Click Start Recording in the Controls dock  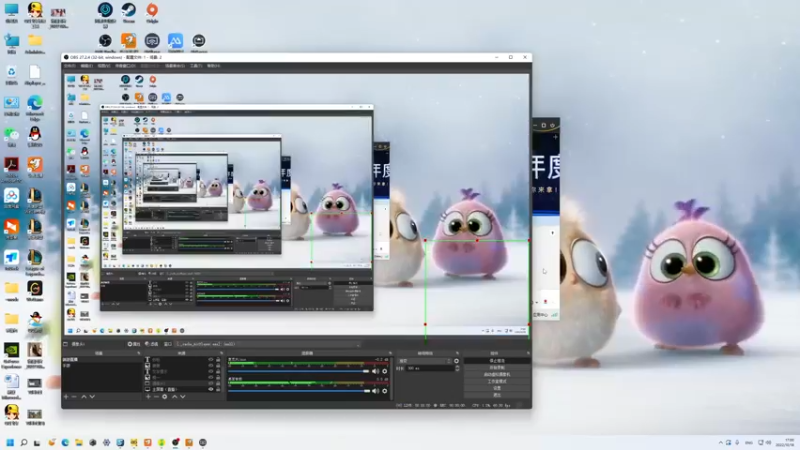497,367
